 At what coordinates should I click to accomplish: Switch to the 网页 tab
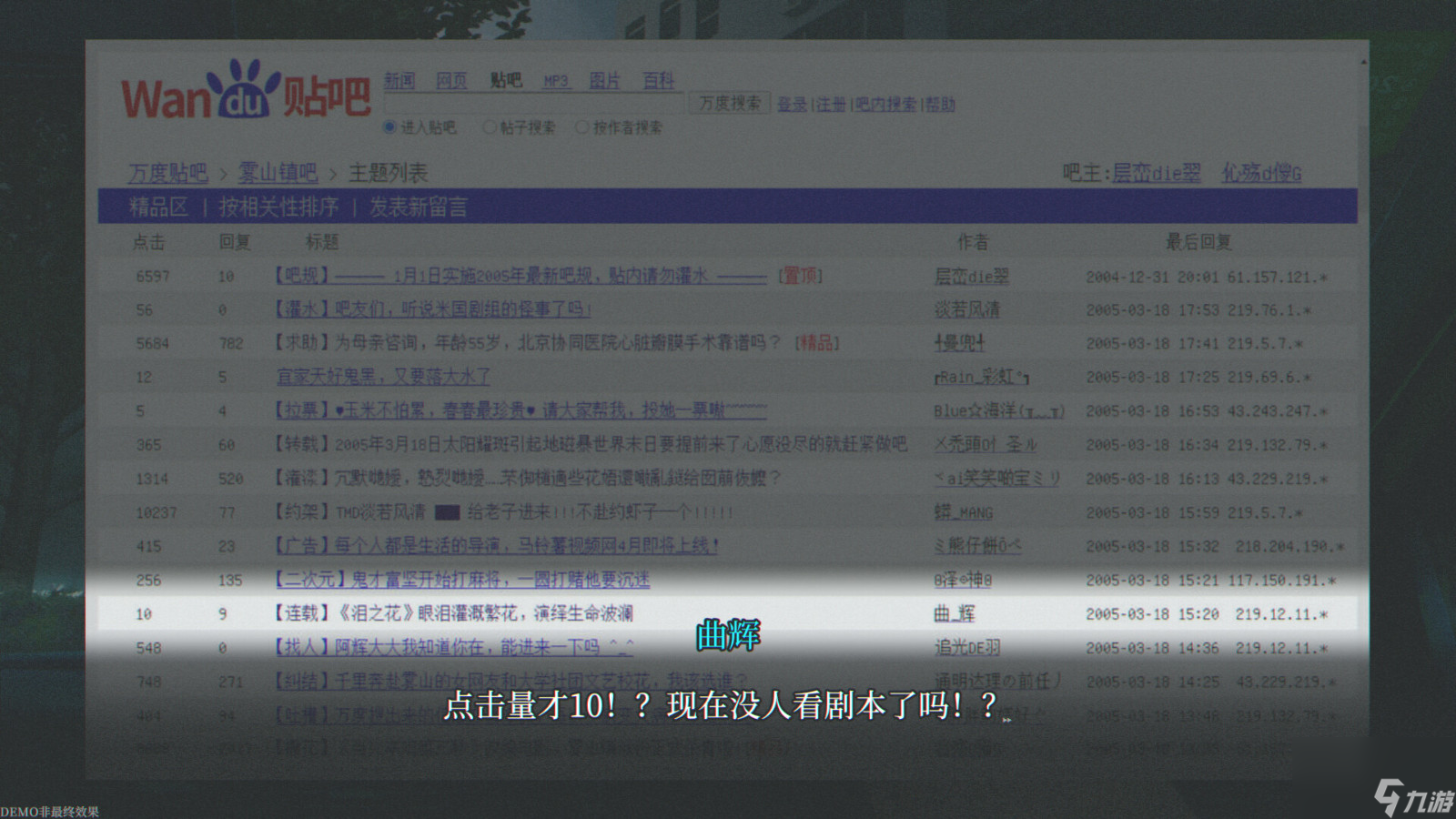(x=451, y=81)
